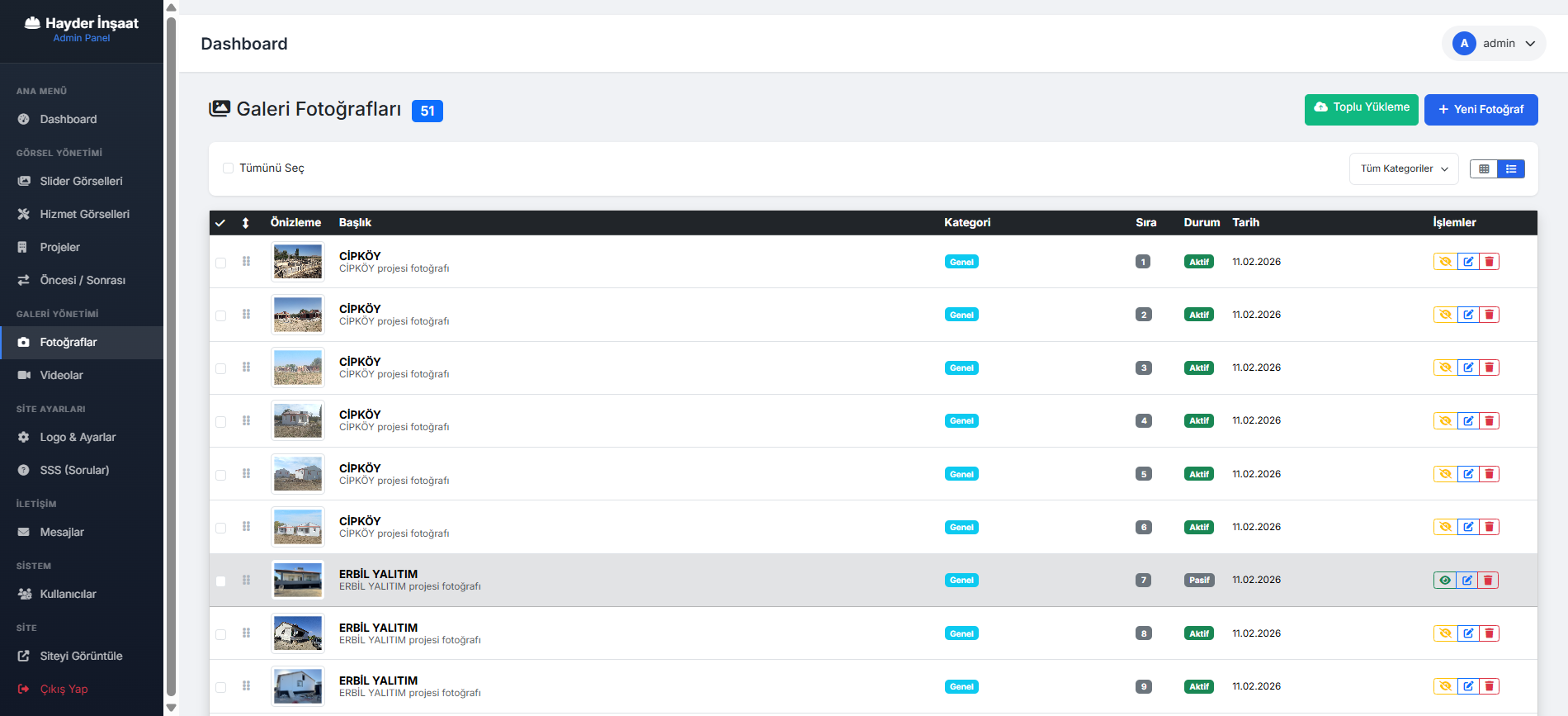Viewport: 1568px width, 716px height.
Task: Open the Tüm Kategoriler dropdown
Action: (x=1404, y=168)
